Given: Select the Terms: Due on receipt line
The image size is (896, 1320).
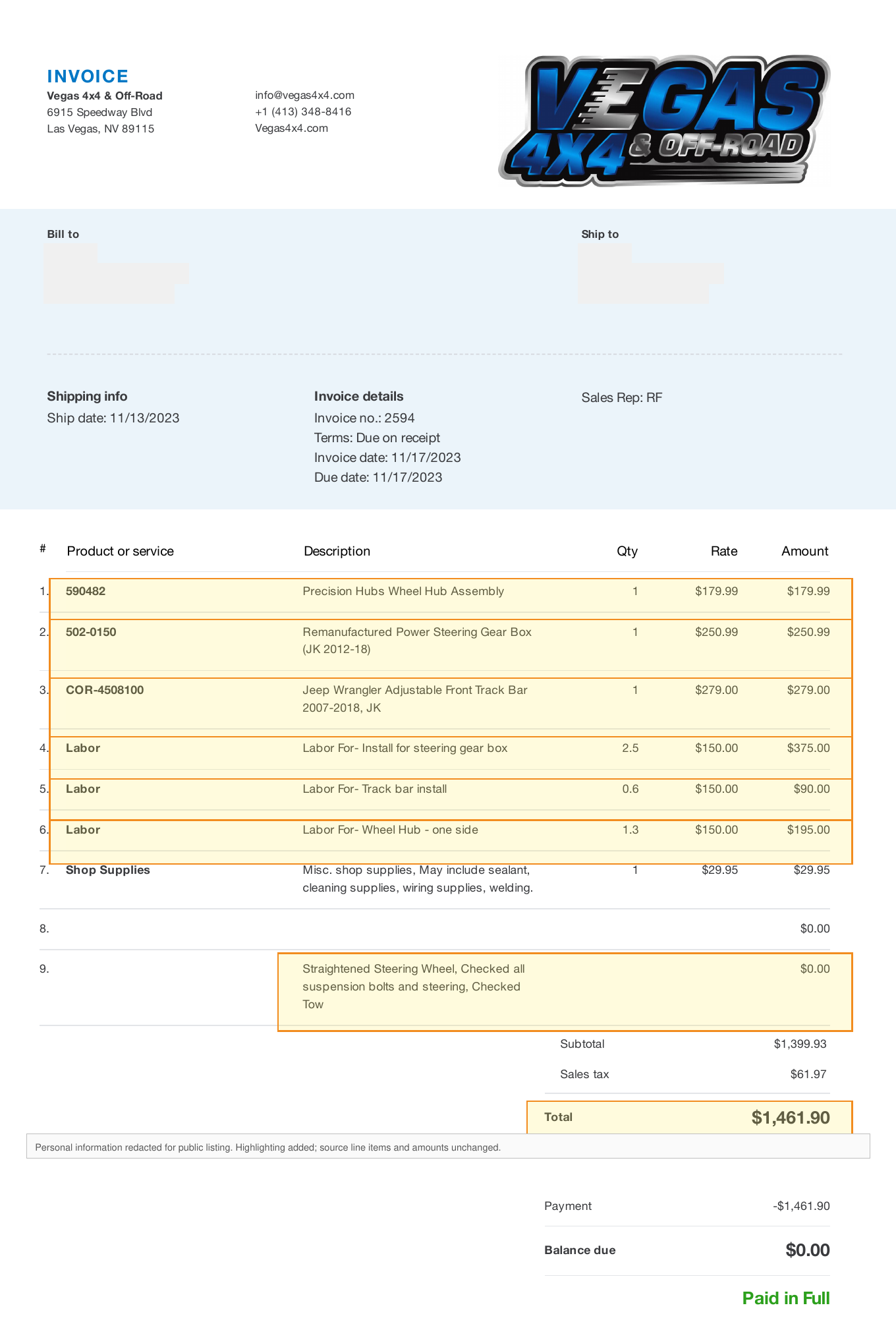Looking at the screenshot, I should [377, 438].
